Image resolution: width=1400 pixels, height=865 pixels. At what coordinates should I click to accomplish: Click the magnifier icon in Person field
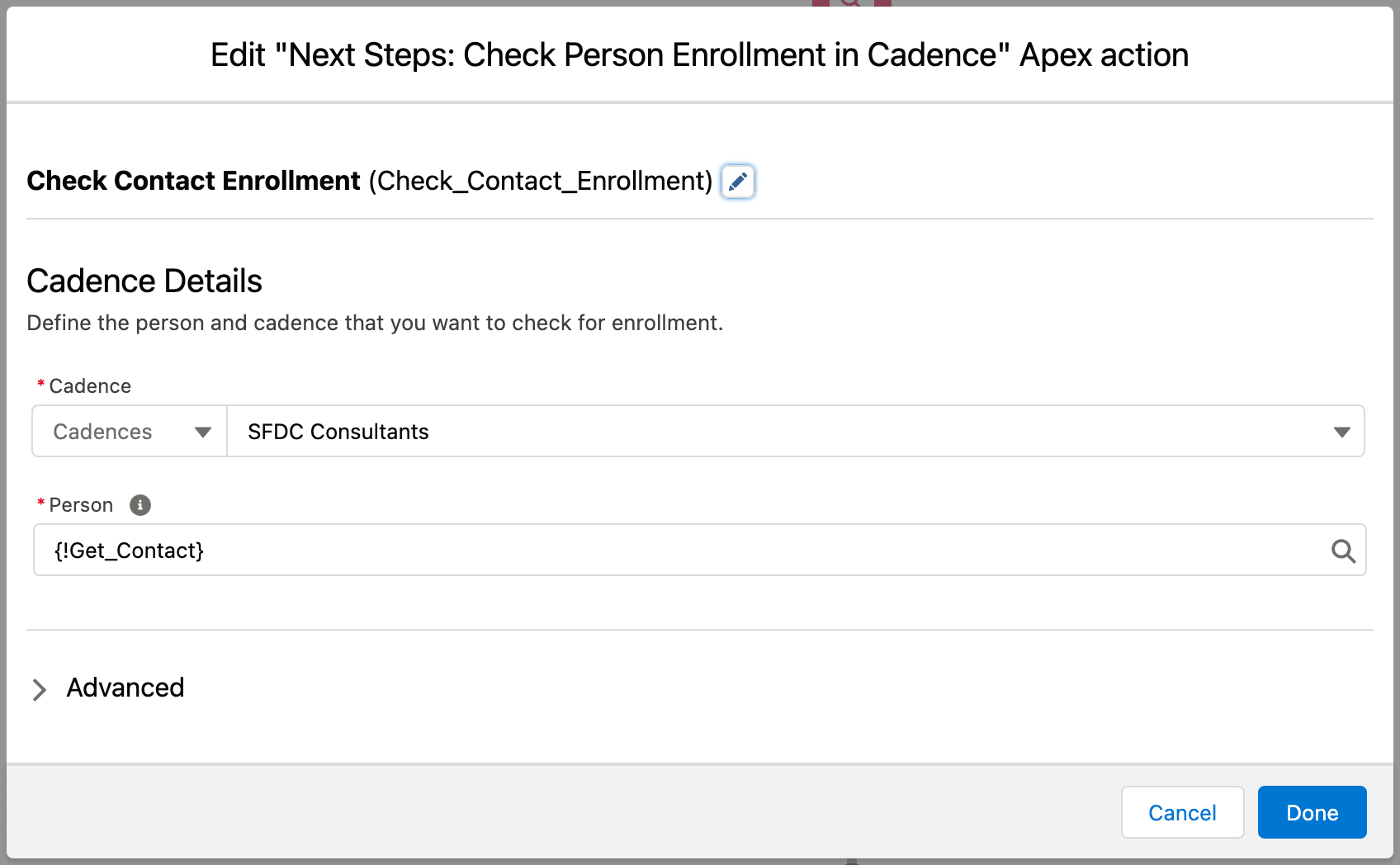pos(1343,551)
